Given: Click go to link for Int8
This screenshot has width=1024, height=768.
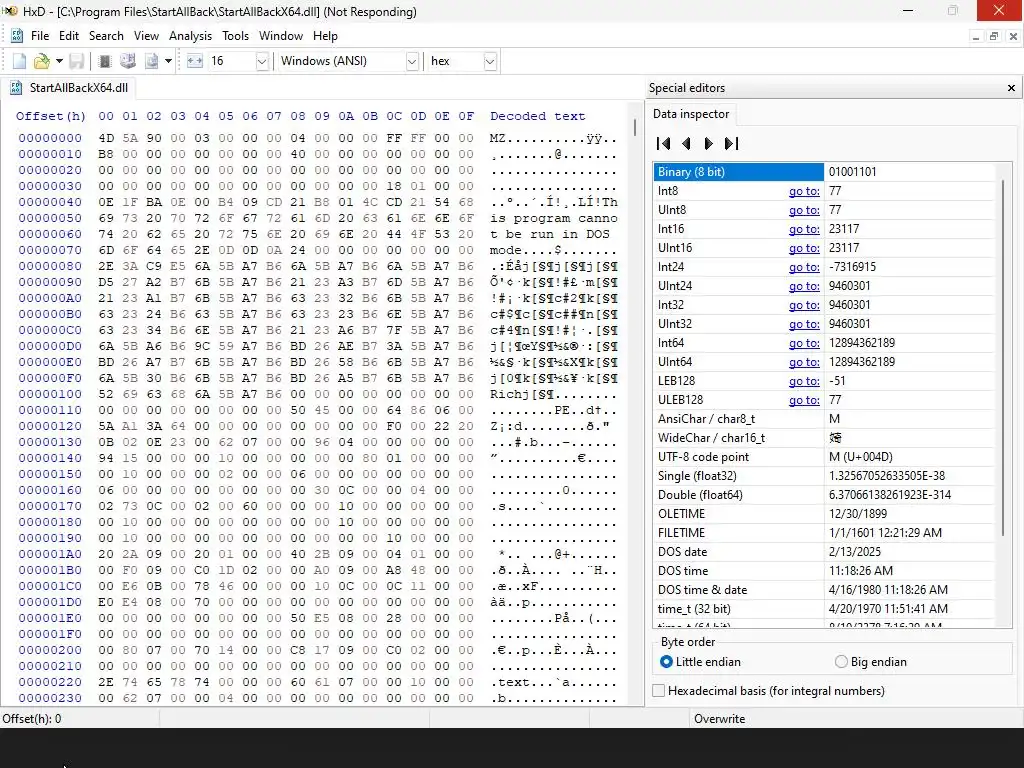Looking at the screenshot, I should point(804,191).
